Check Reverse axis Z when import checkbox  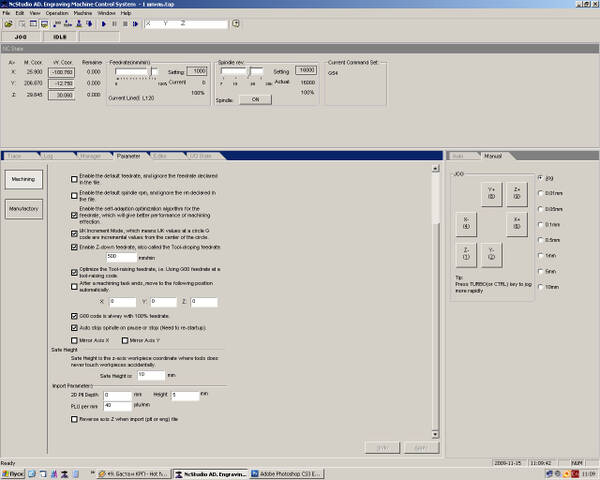[x=74, y=420]
